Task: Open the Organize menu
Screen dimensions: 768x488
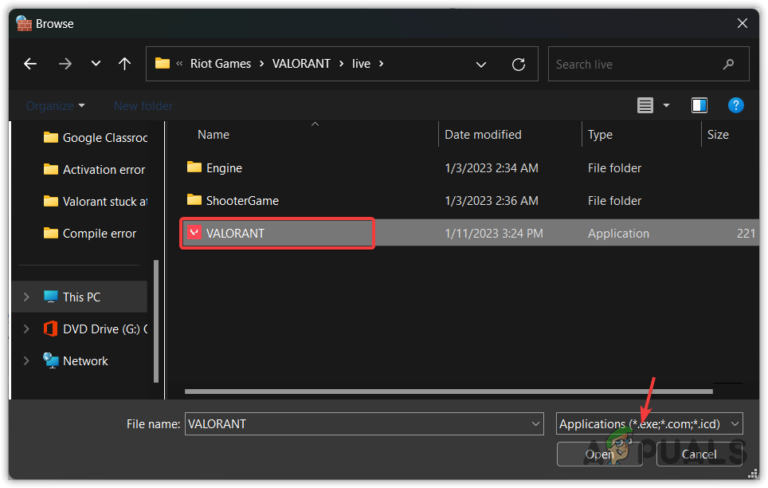Action: tap(55, 106)
